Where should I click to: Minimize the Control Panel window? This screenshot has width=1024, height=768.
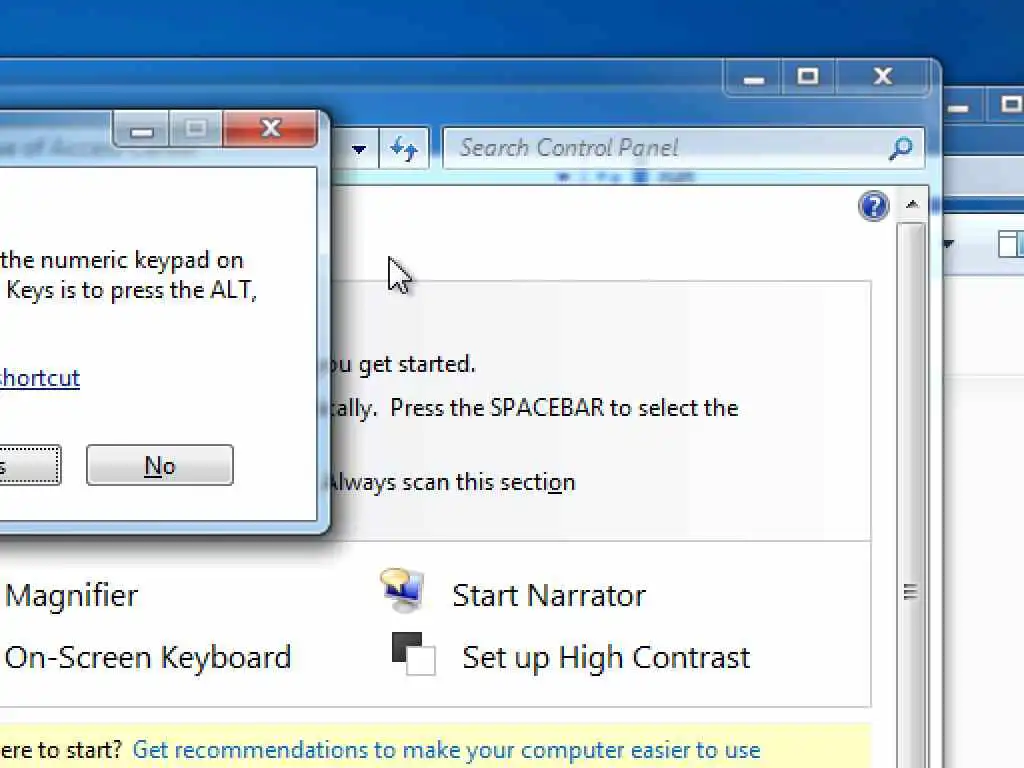(x=754, y=77)
